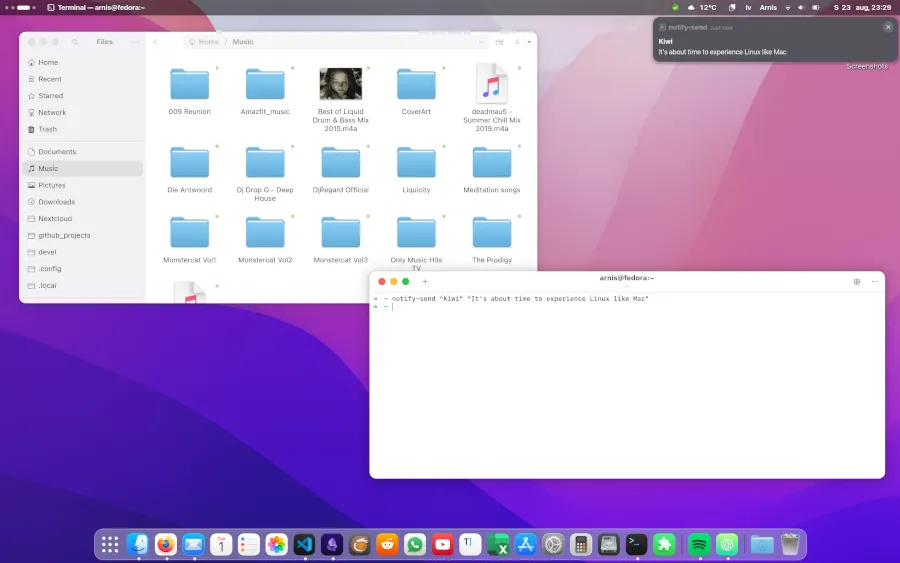Open terminal's three-dot options menu
The image size is (900, 563).
tap(875, 282)
